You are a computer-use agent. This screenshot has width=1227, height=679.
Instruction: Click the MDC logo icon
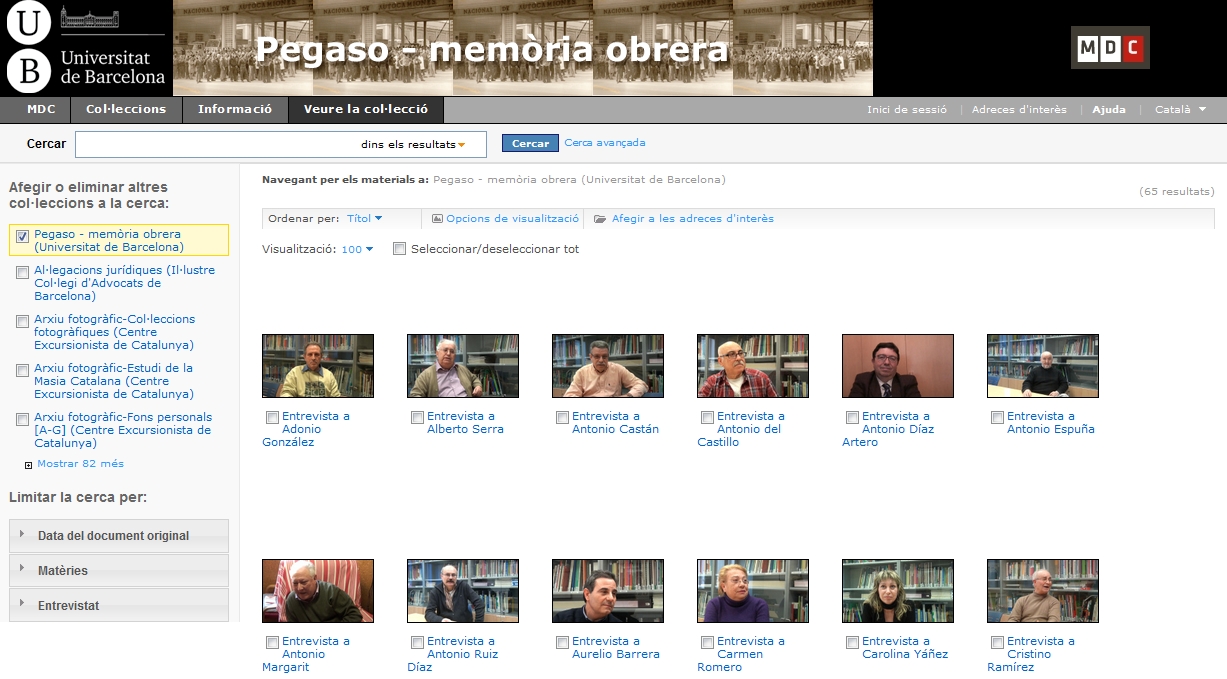tap(1109, 48)
